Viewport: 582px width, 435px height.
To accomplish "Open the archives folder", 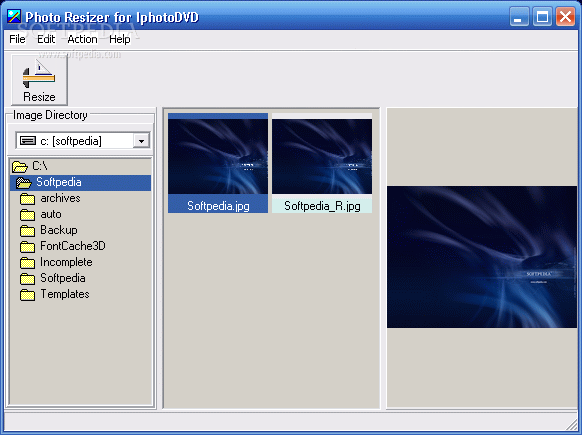I will click(60, 198).
